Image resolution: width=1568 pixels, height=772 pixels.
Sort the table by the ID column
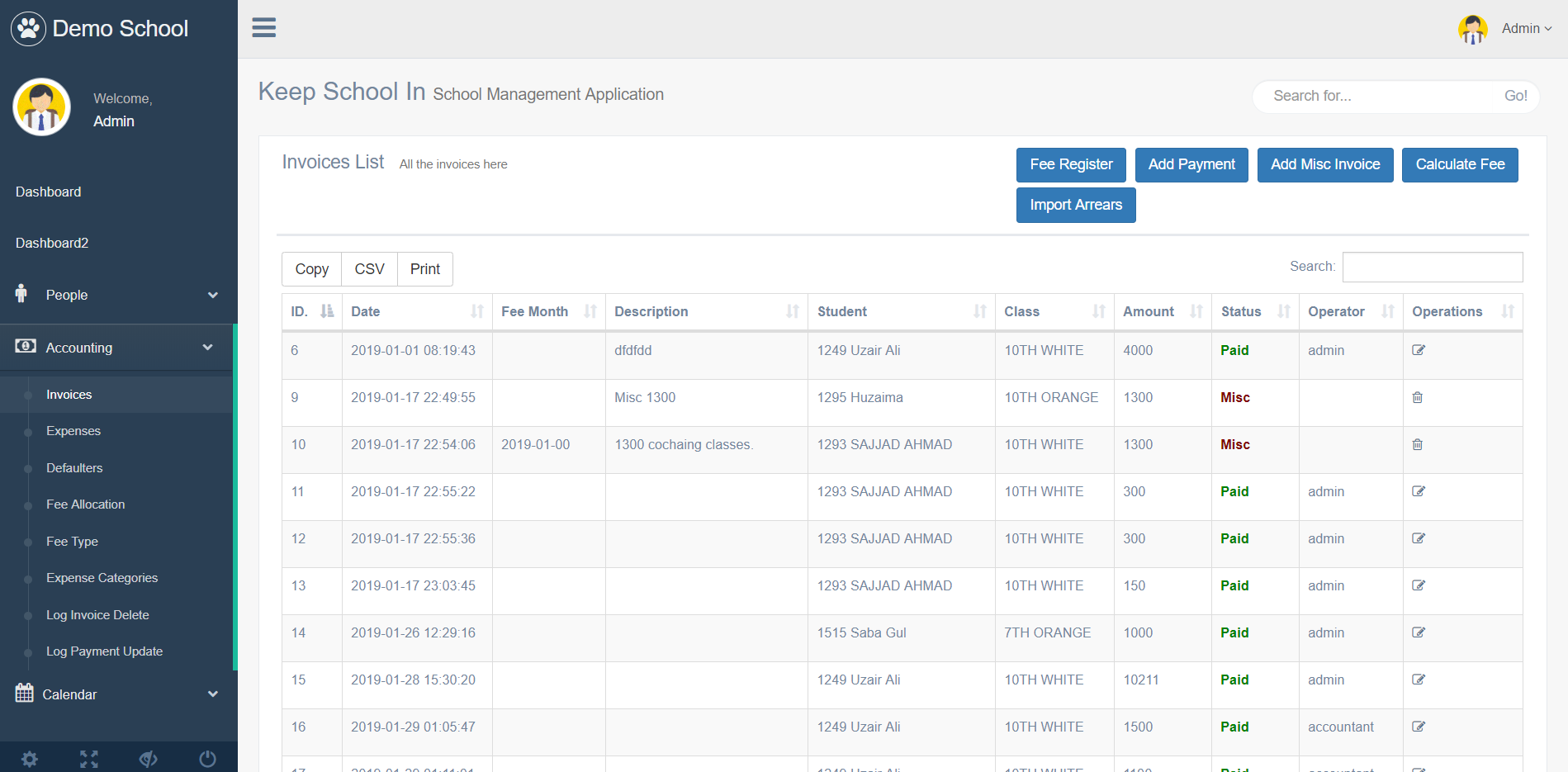(312, 311)
